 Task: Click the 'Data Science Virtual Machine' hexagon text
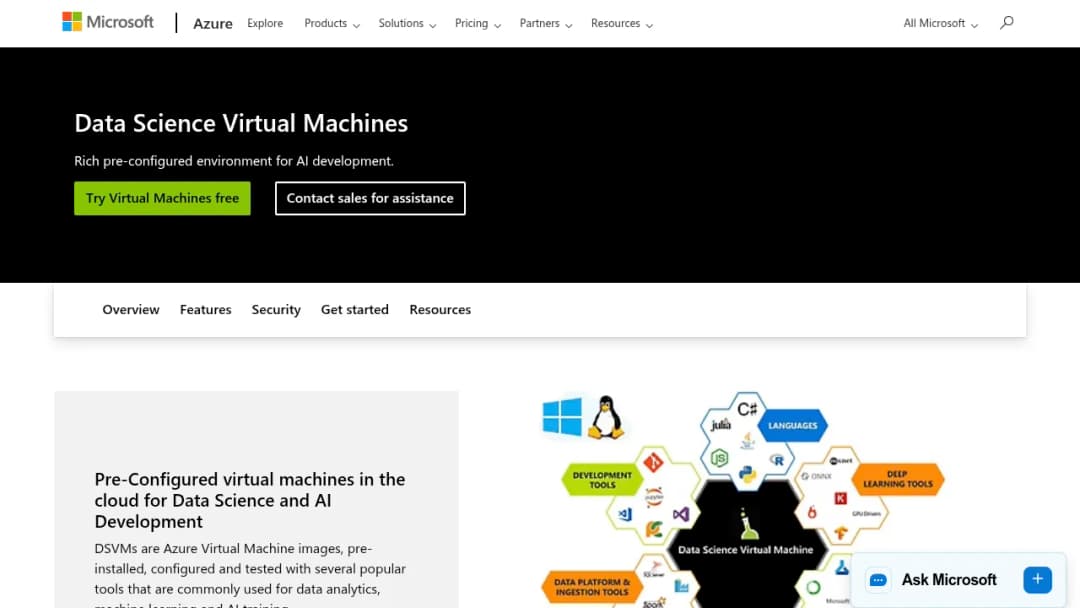point(745,549)
